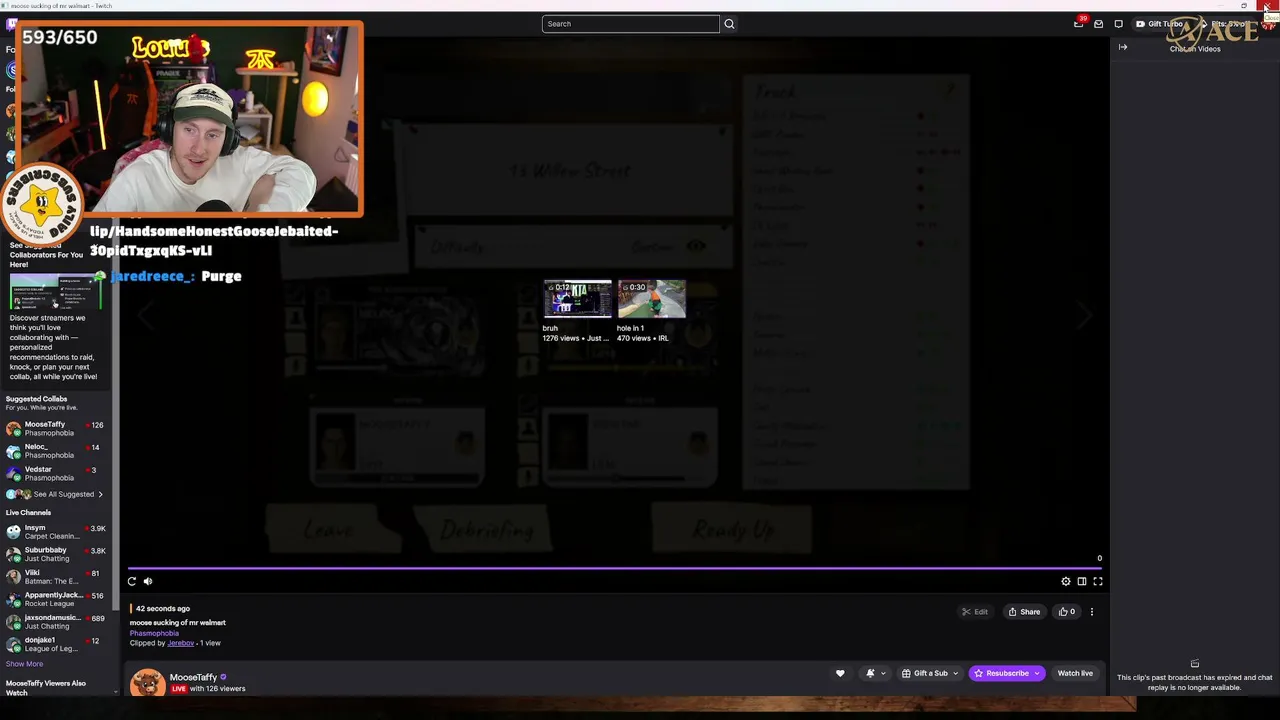Restore down the browser window

tap(1244, 6)
